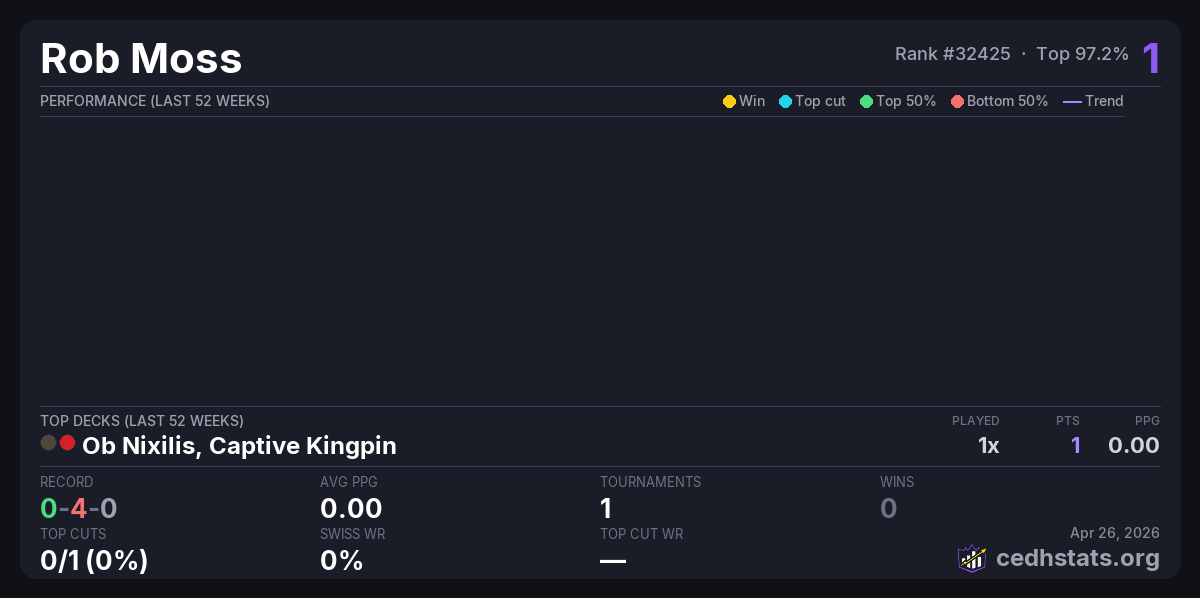1200x598 pixels.
Task: Select the Rob Moss player name
Action: tap(141, 59)
